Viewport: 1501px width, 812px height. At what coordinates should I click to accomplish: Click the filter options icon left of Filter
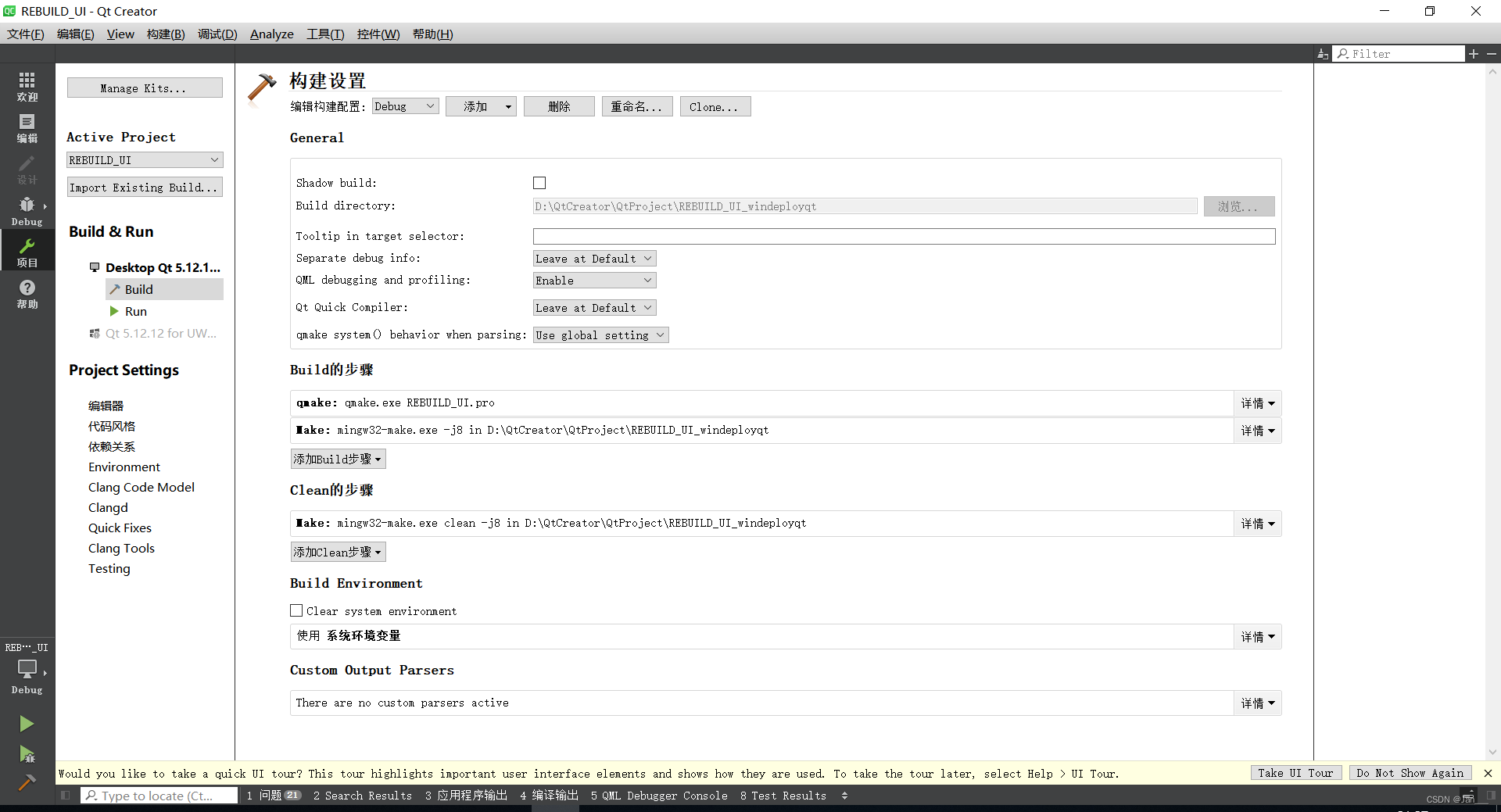pyautogui.click(x=1322, y=54)
